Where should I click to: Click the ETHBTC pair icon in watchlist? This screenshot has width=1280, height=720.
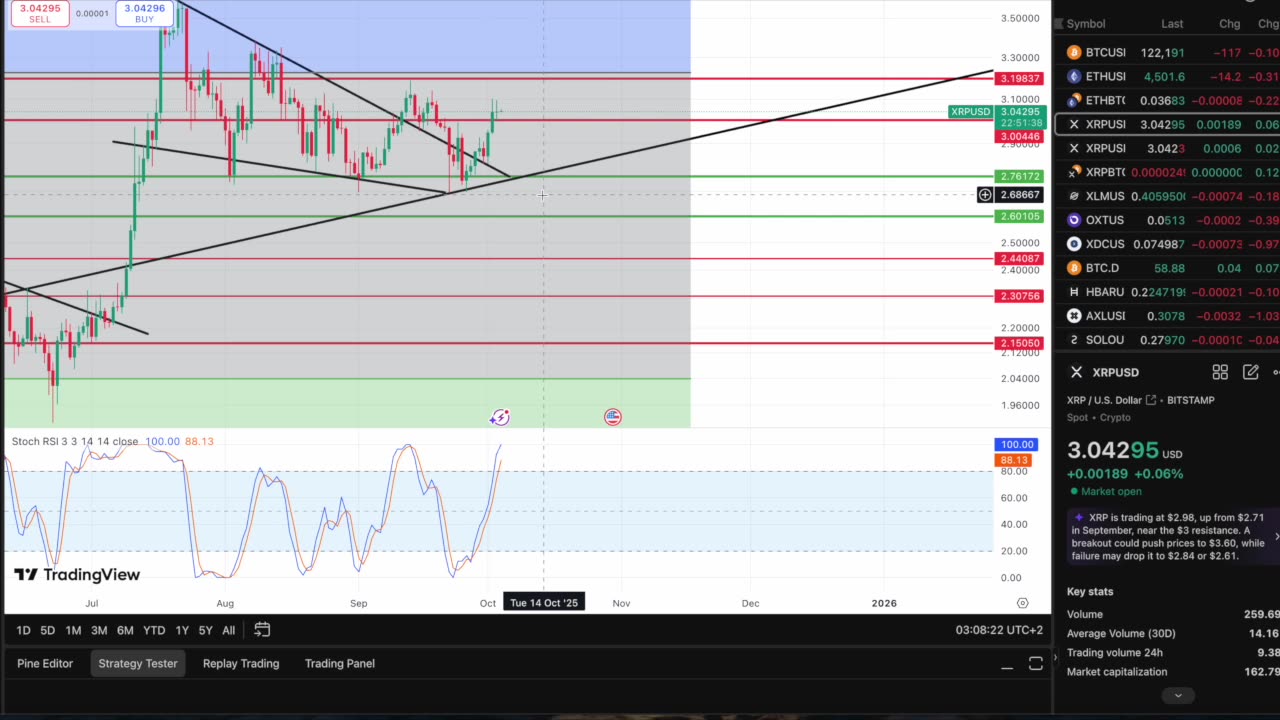click(x=1074, y=100)
